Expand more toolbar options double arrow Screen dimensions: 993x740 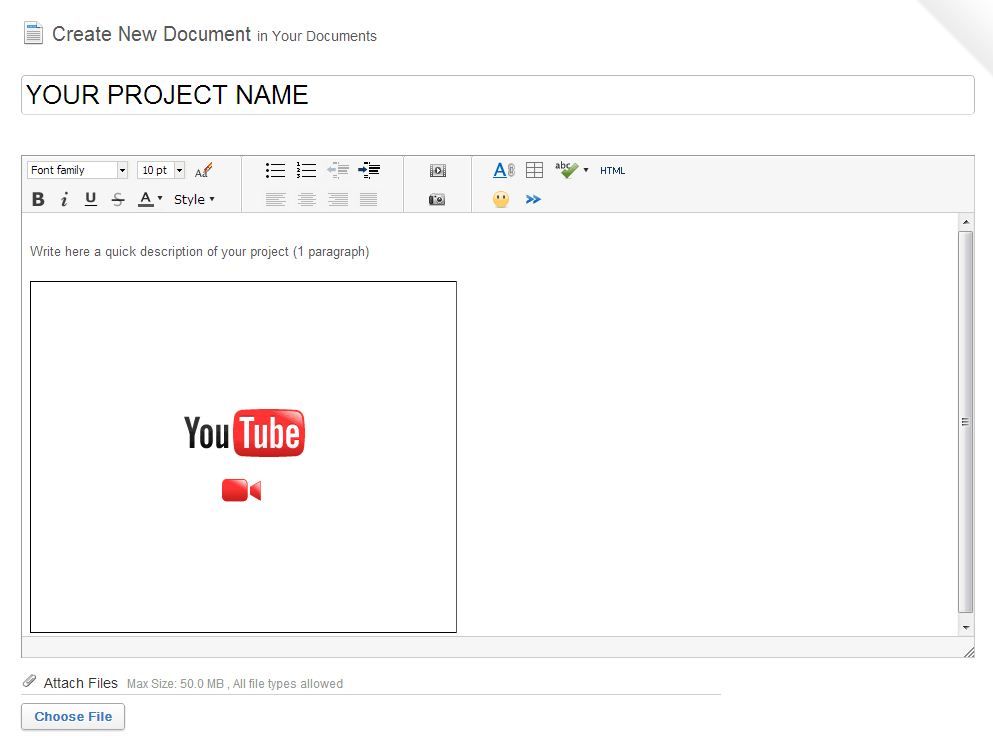coord(533,200)
